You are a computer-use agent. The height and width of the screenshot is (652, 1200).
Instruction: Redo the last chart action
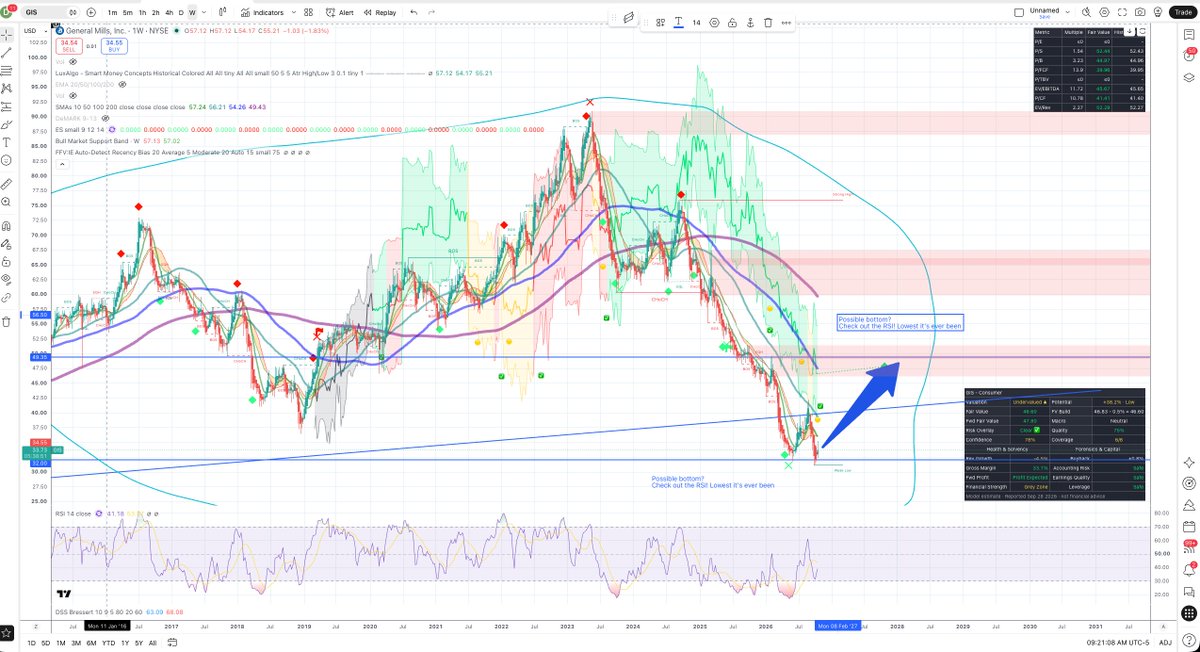[x=431, y=12]
